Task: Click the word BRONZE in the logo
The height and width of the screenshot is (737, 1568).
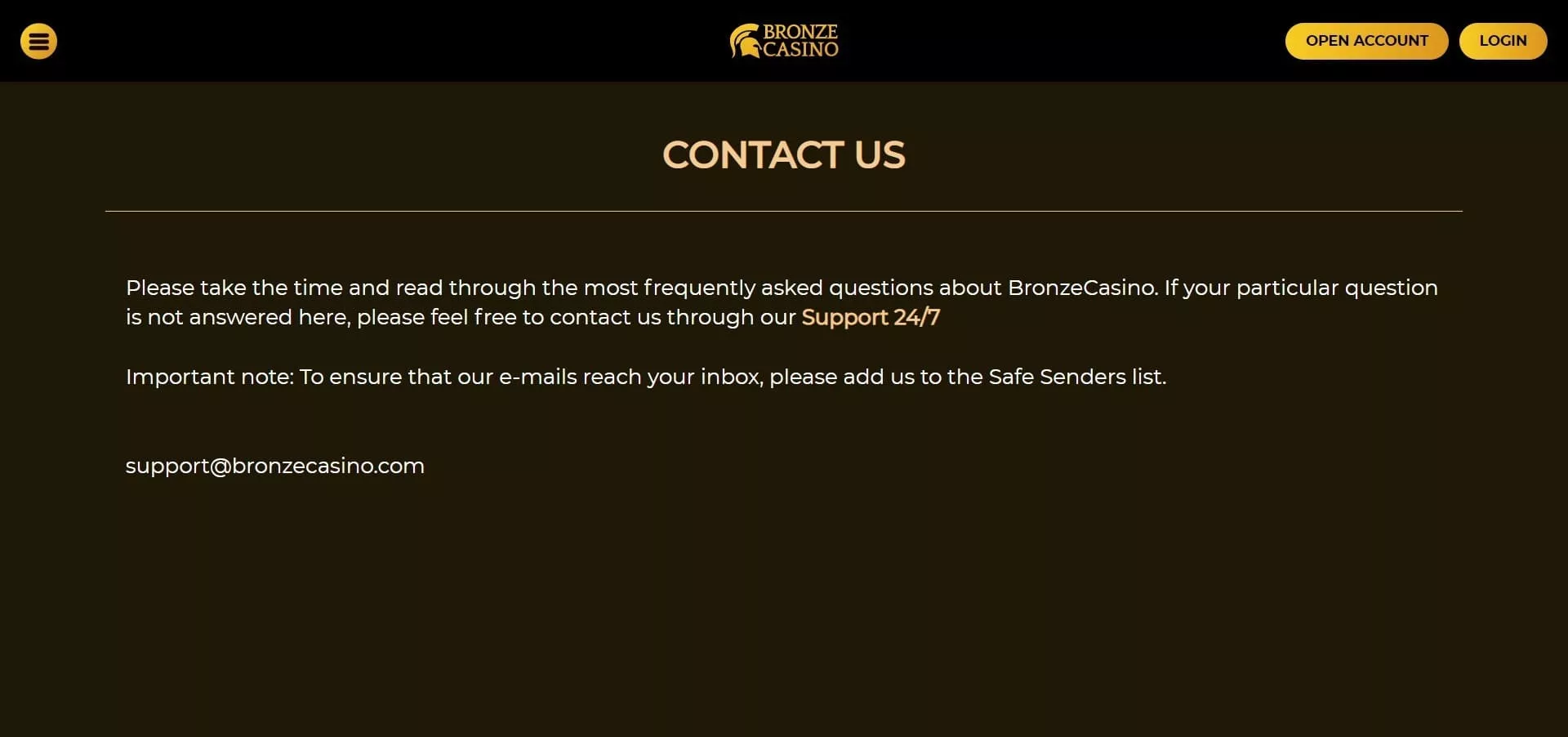Action: (800, 32)
